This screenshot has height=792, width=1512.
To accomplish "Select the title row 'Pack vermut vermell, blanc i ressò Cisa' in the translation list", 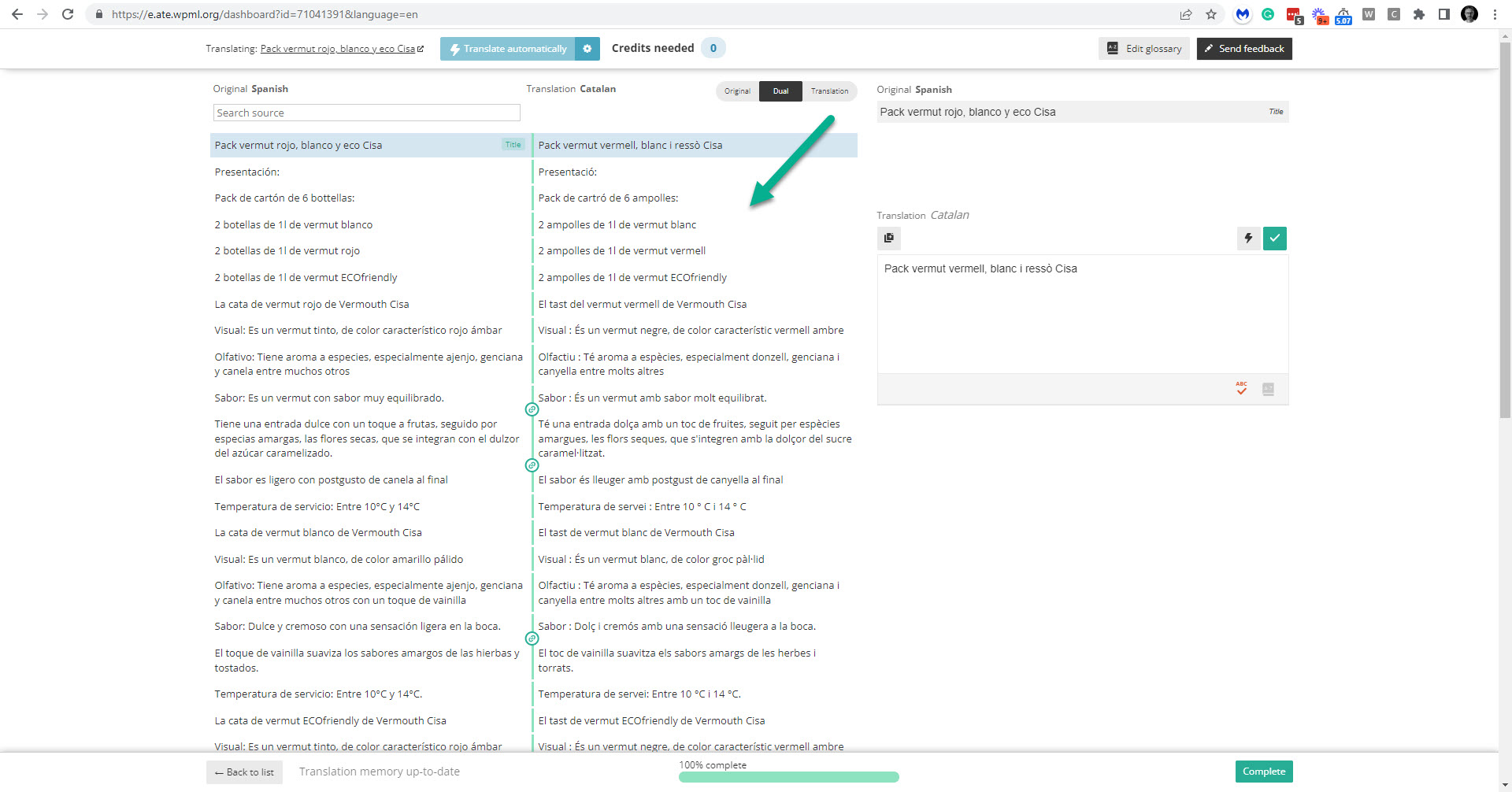I will [x=695, y=145].
